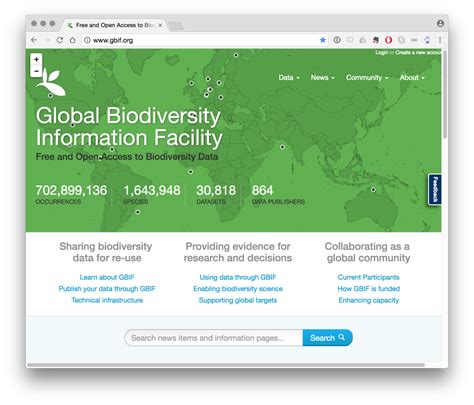Image resolution: width=474 pixels, height=405 pixels.
Task: Click the blue bookmark star
Action: click(x=323, y=40)
